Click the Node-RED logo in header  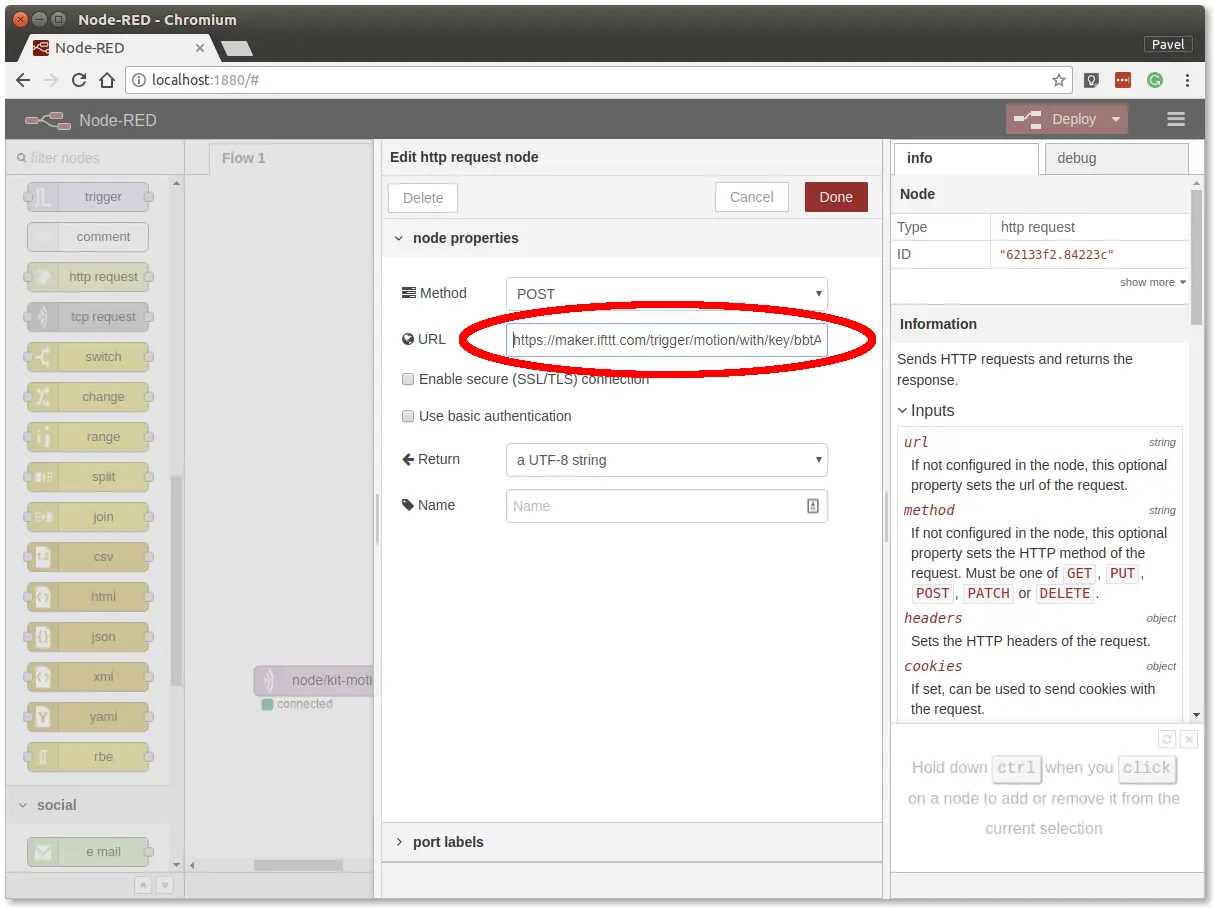point(47,120)
